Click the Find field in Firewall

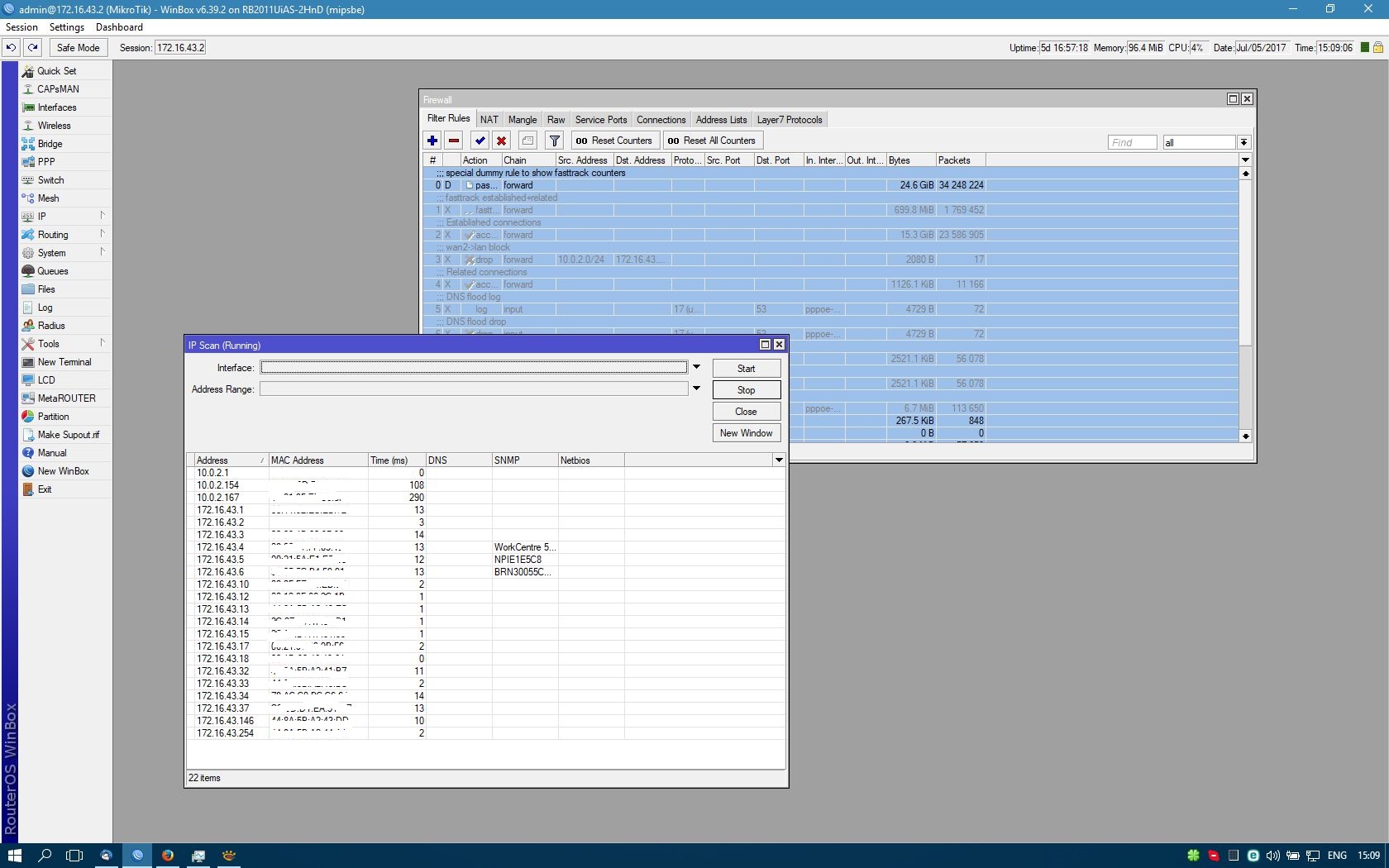(x=1132, y=142)
